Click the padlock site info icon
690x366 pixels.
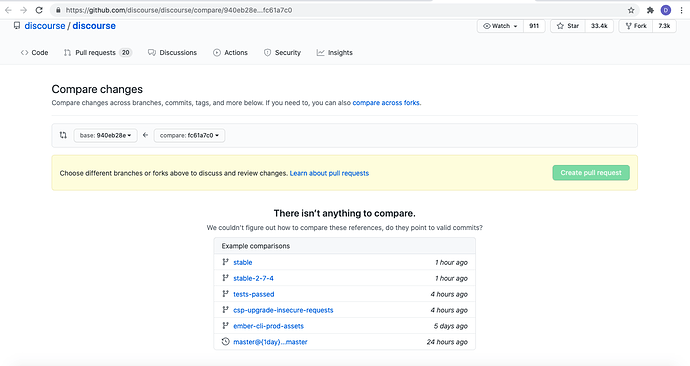58,10
